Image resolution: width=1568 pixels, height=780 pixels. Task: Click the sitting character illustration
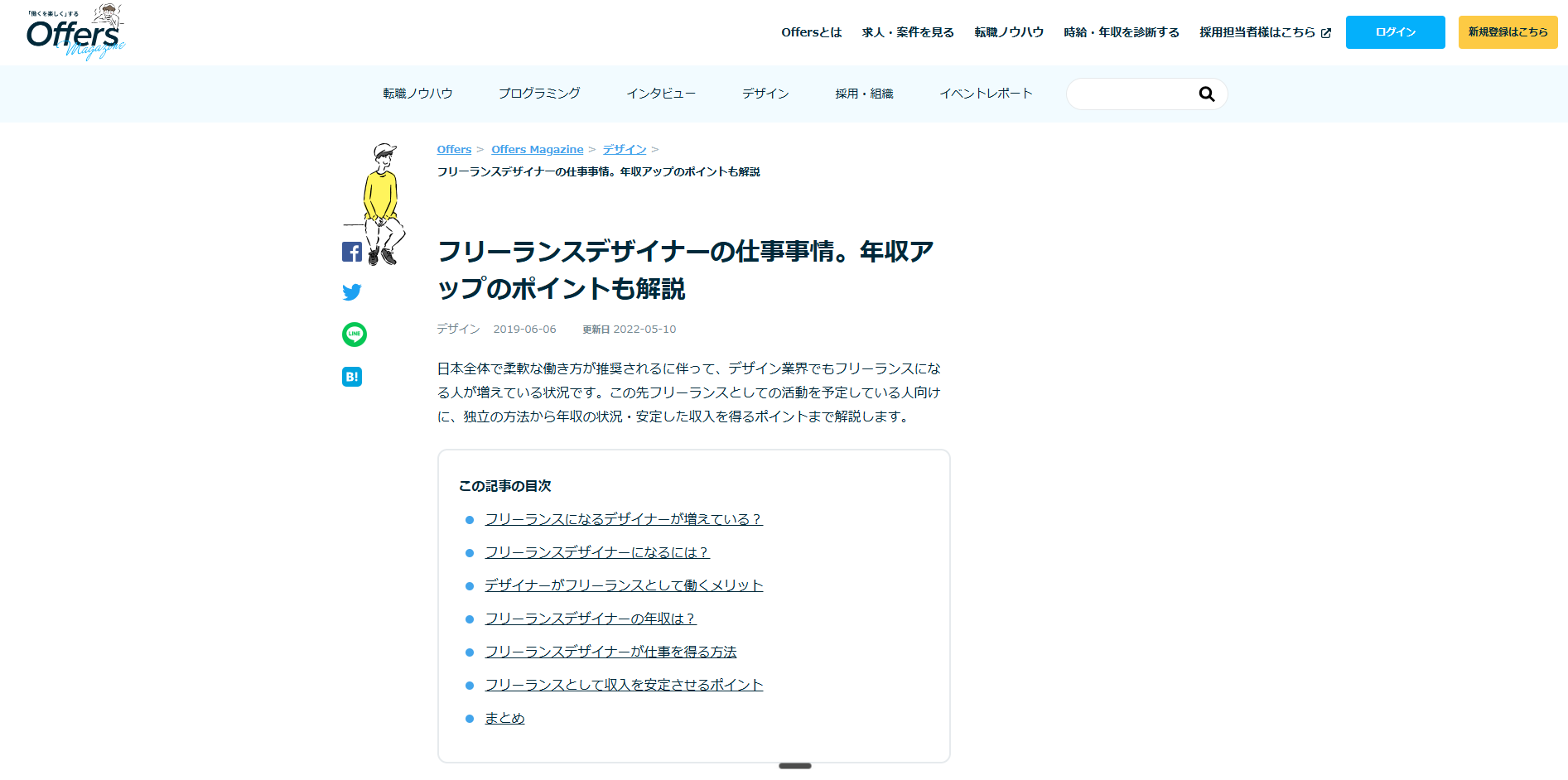click(x=377, y=204)
